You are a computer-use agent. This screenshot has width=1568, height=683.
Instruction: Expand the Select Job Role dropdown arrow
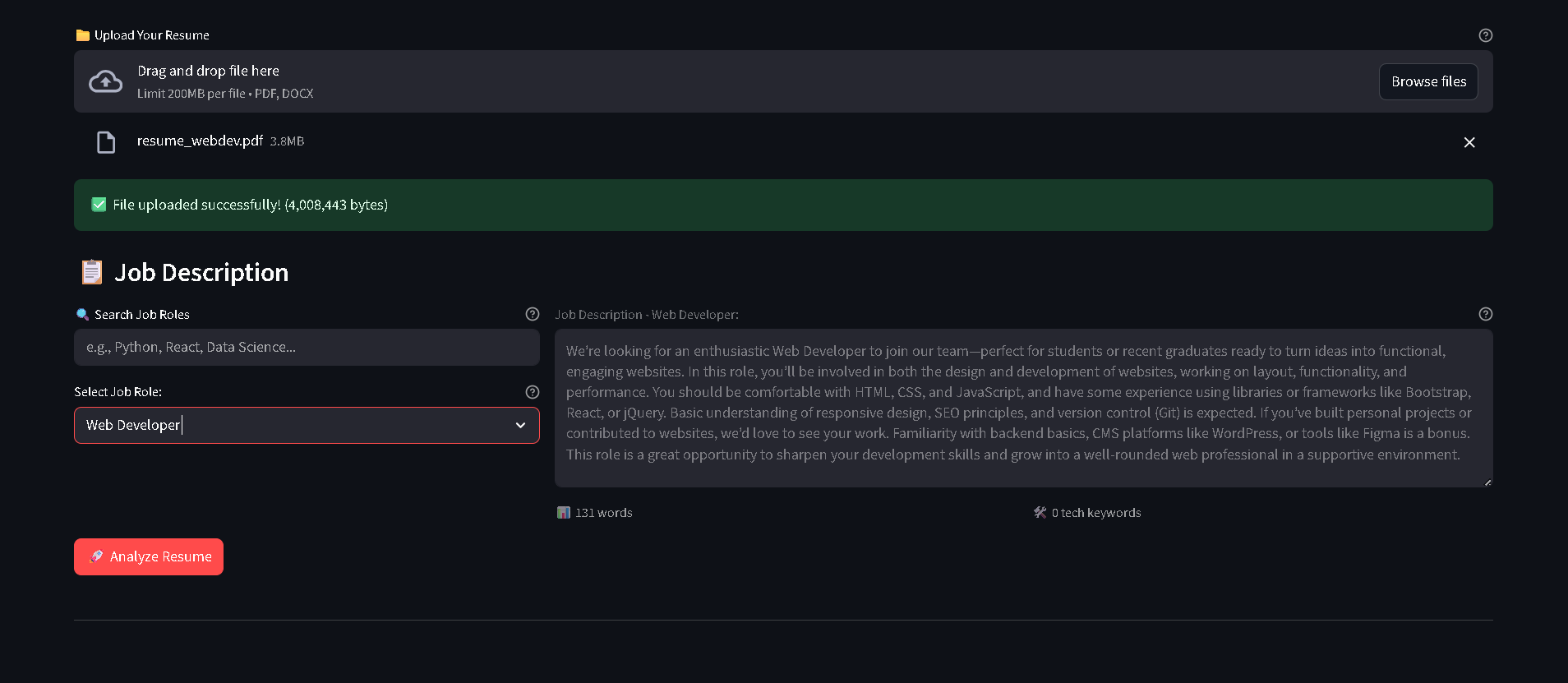520,425
